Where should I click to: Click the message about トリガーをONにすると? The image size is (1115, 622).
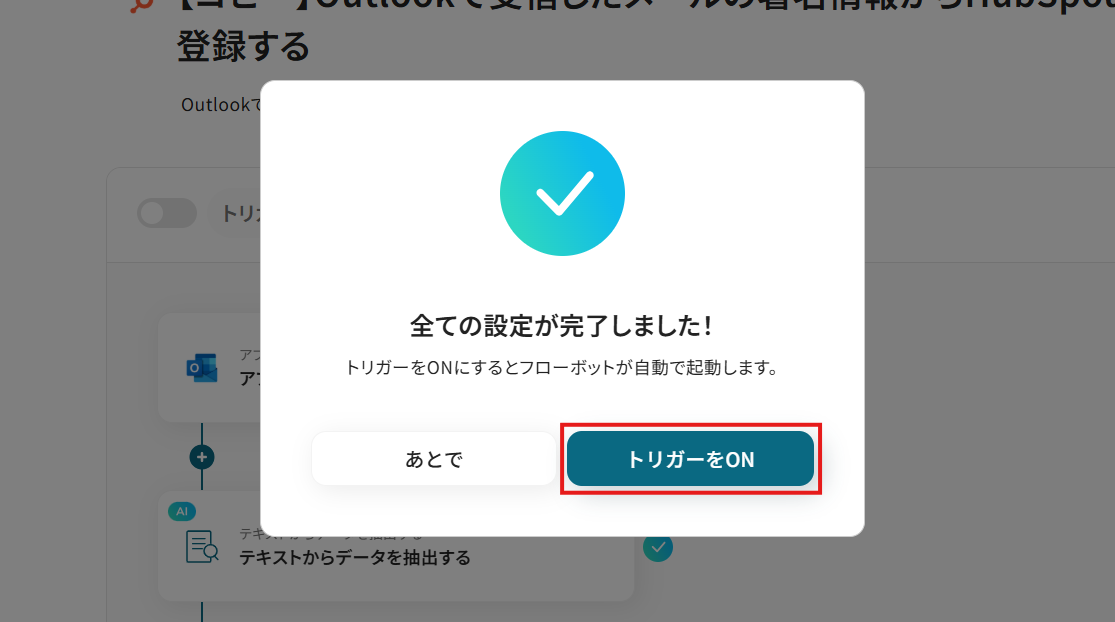click(x=562, y=368)
